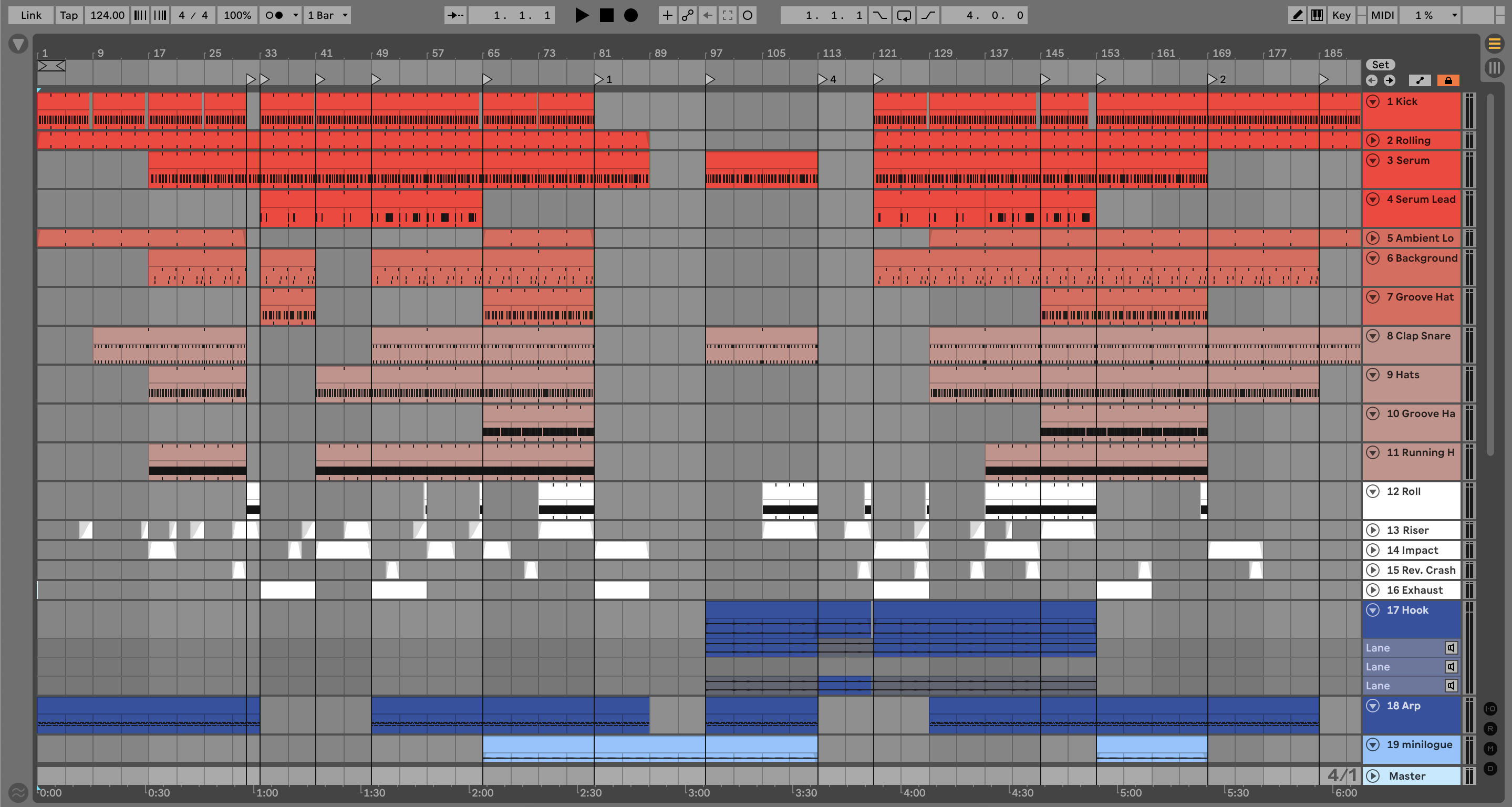The width and height of the screenshot is (1512, 807).
Task: Toggle the metronome button
Action: tap(274, 15)
